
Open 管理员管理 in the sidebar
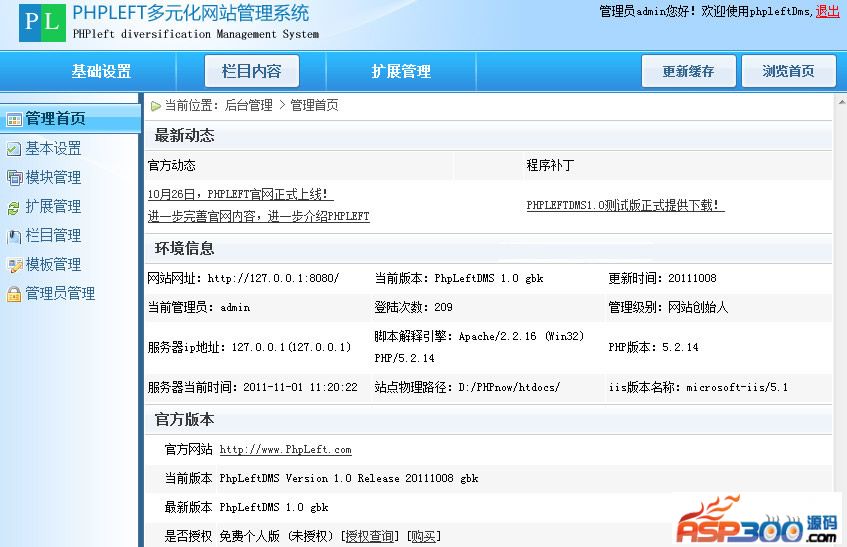coord(60,294)
